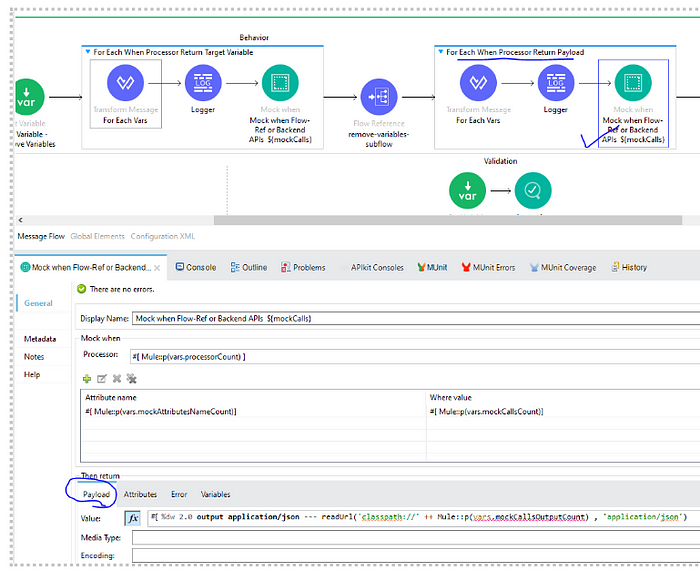Open the Outline tab
The image size is (700, 583).
click(249, 267)
